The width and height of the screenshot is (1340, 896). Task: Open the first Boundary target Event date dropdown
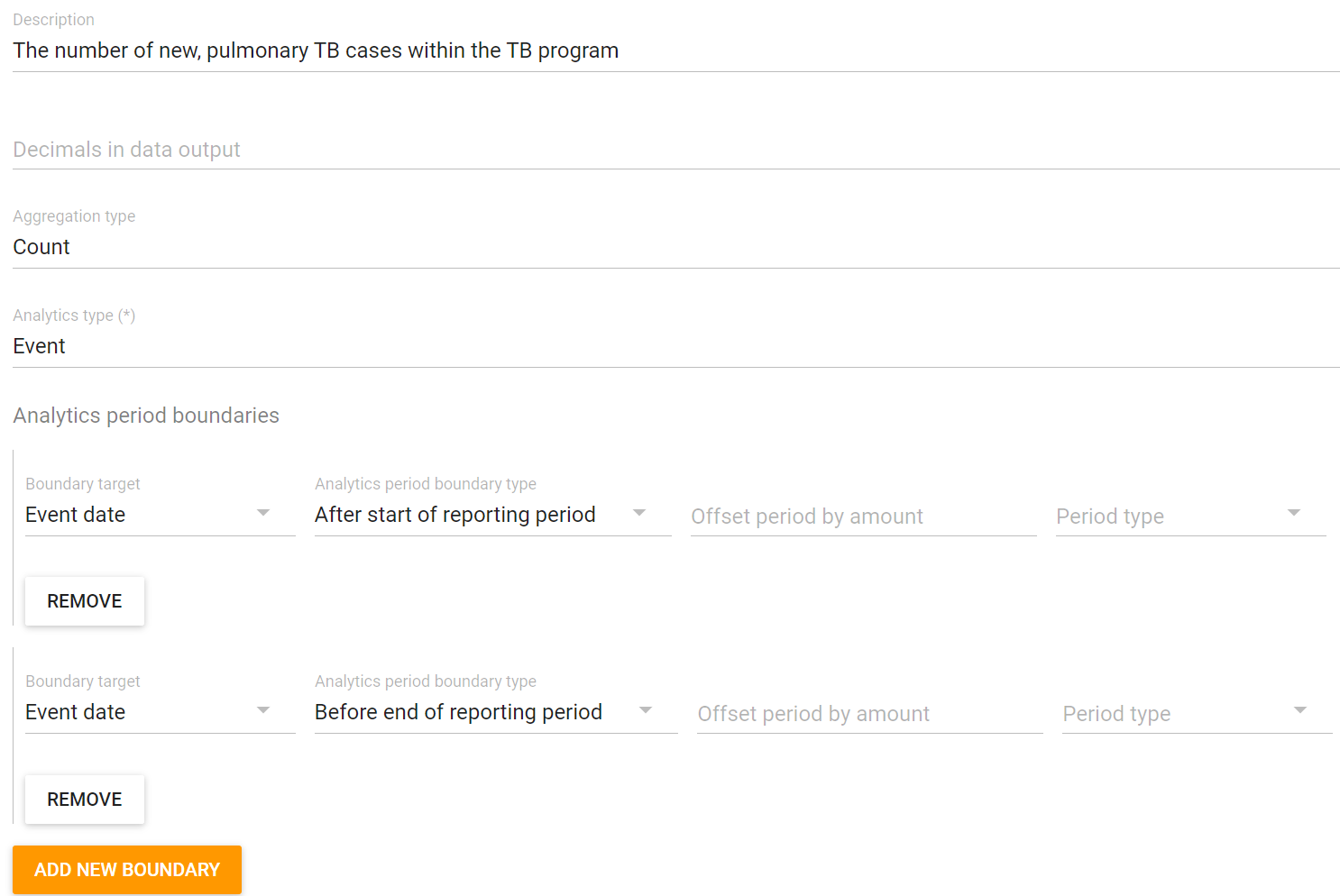point(161,515)
